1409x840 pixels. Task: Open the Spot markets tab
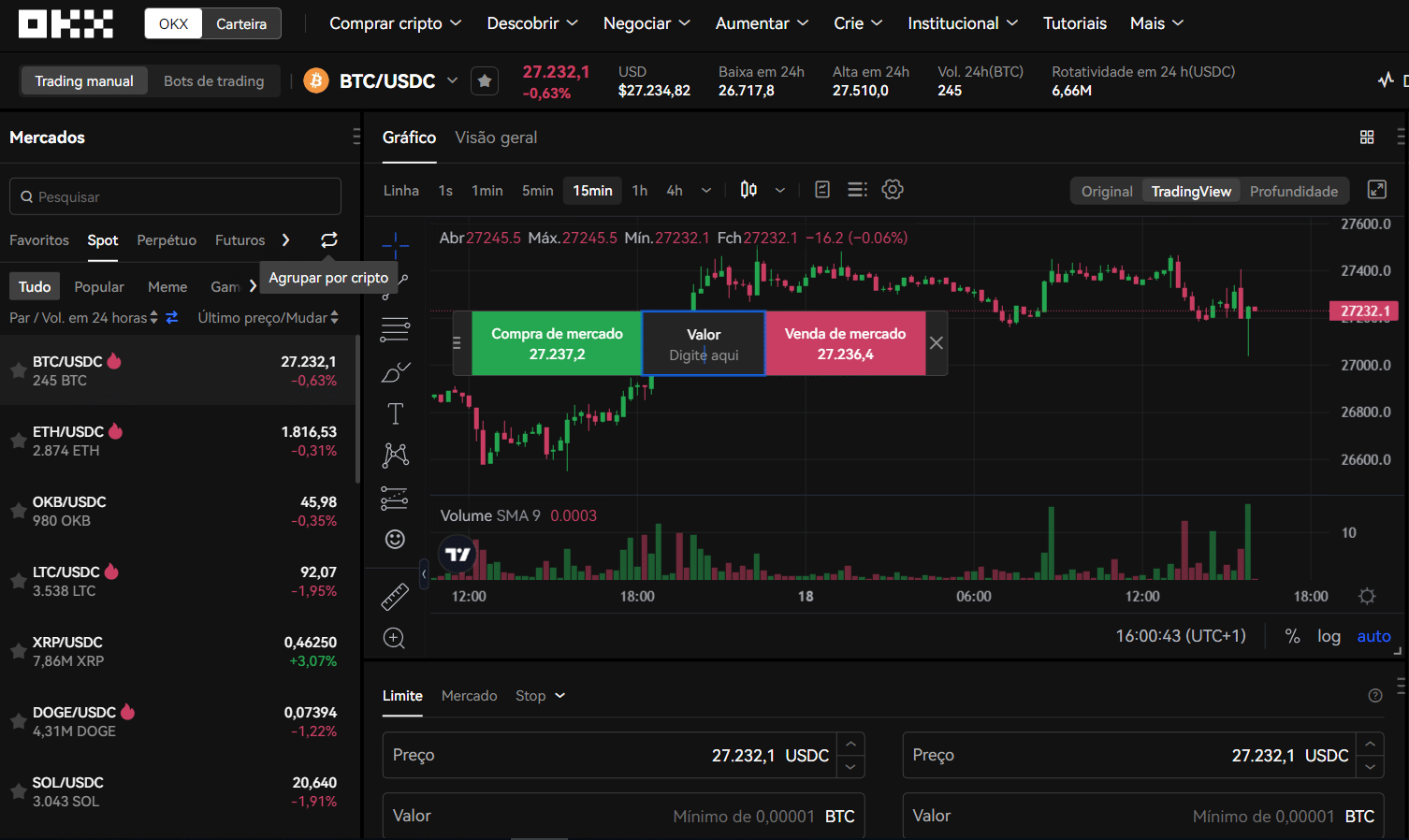[x=103, y=240]
